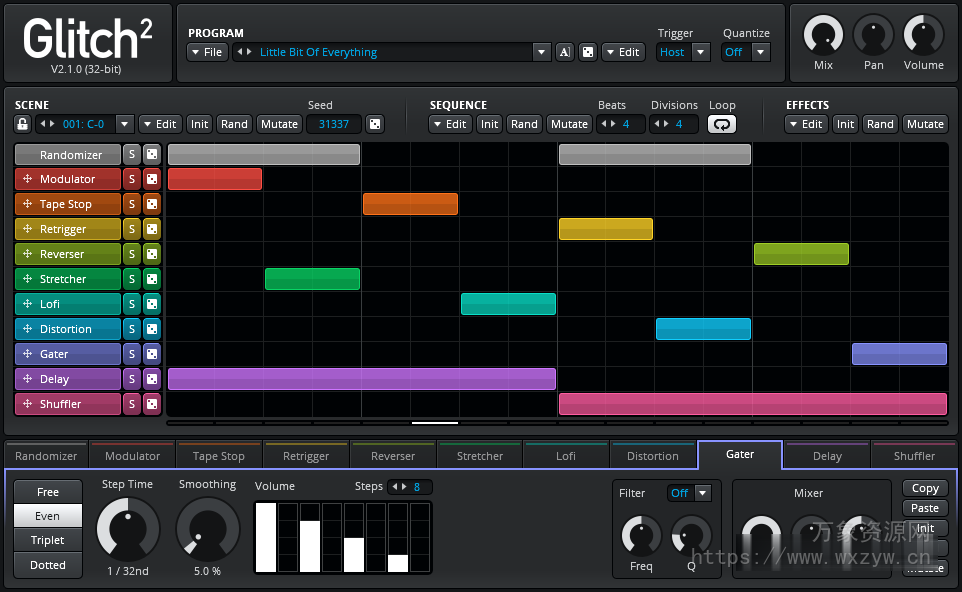Expand the Trigger Host dropdown
Screen dimensions: 962x592
(x=701, y=52)
